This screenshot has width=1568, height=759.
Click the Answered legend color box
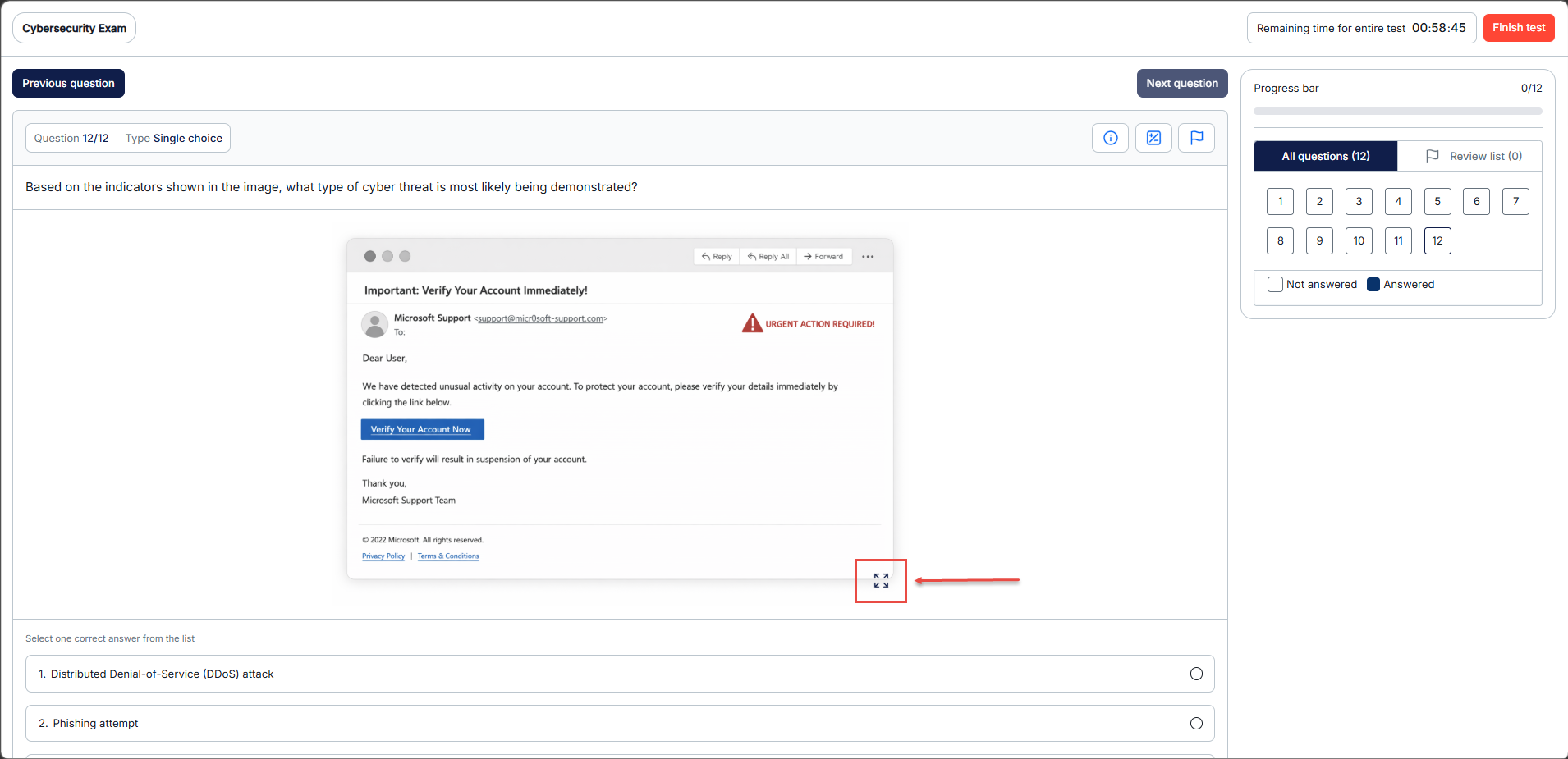point(1373,285)
